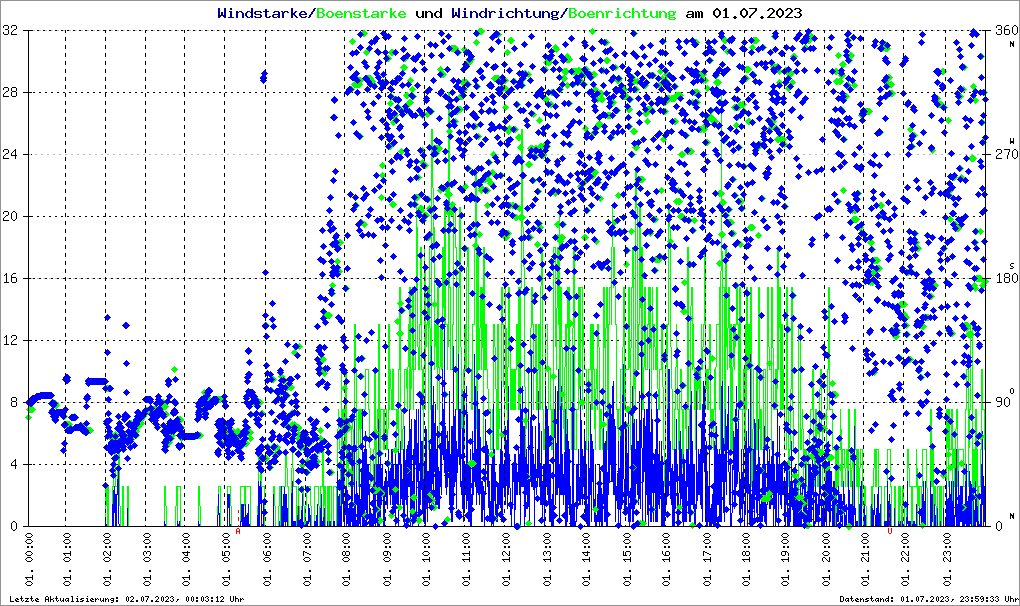Click the left axis value 28
Viewport: 1020px width, 606px height.
click(10, 92)
